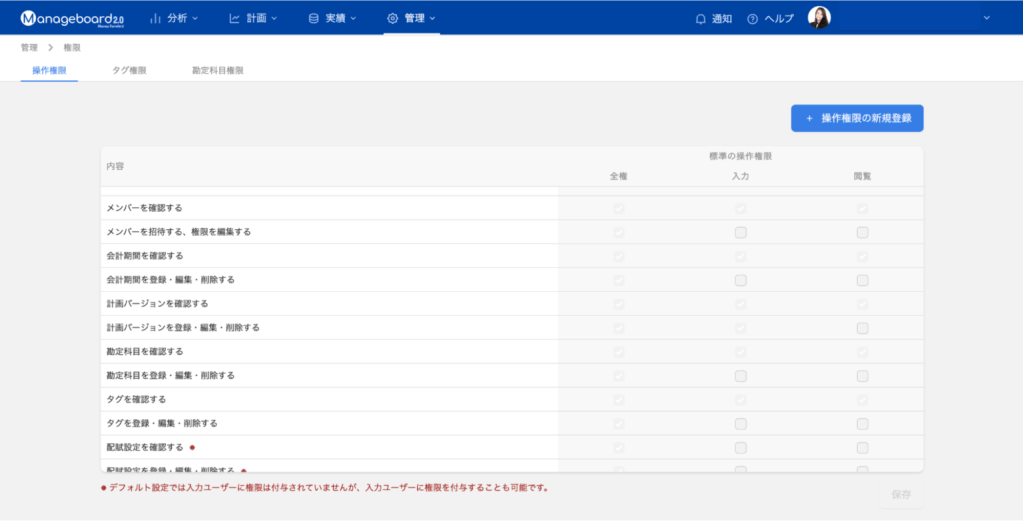Click the 保存 save button

(901, 495)
